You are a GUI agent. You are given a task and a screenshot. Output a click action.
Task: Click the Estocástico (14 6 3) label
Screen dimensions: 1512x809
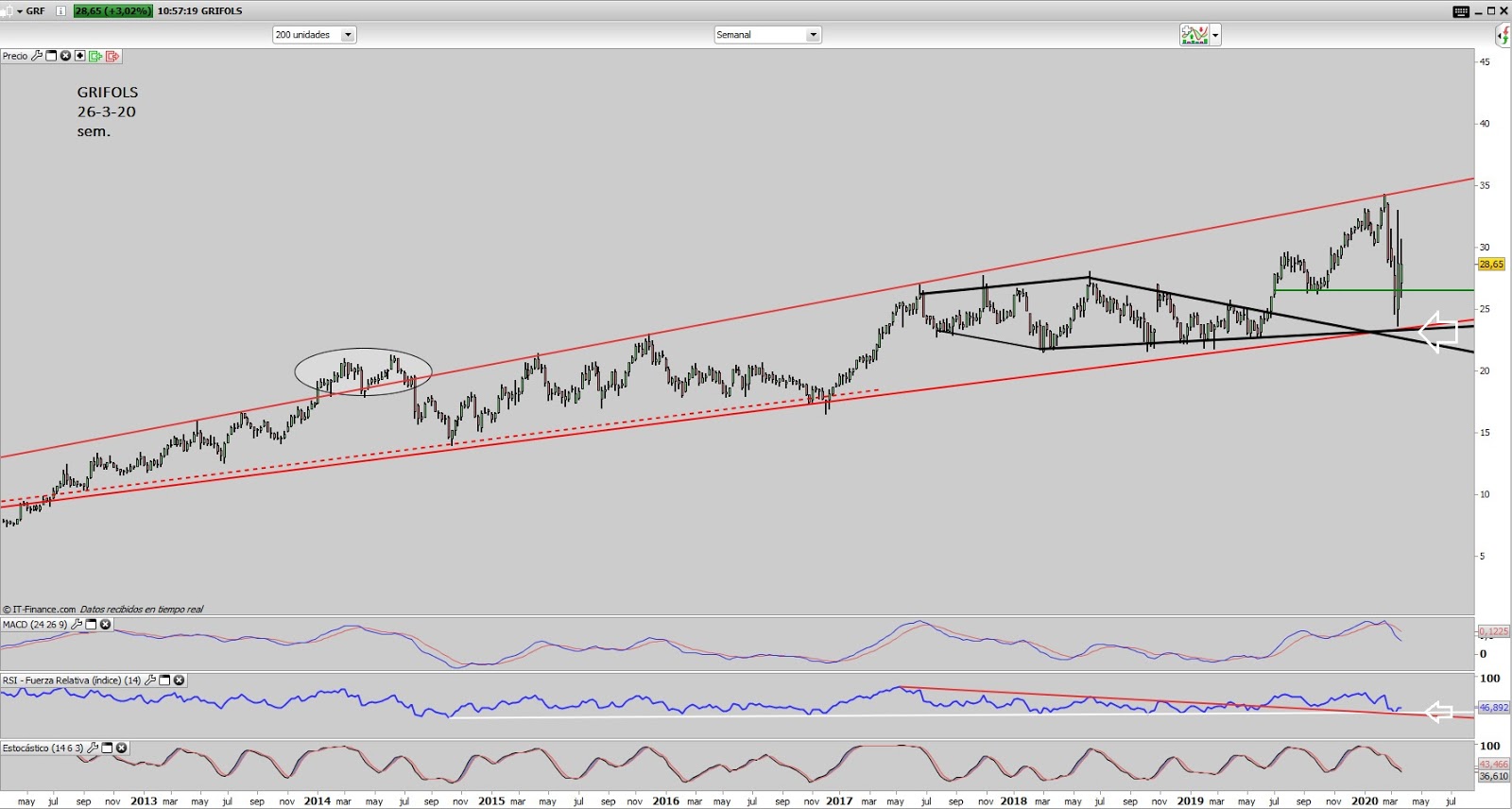[43, 748]
